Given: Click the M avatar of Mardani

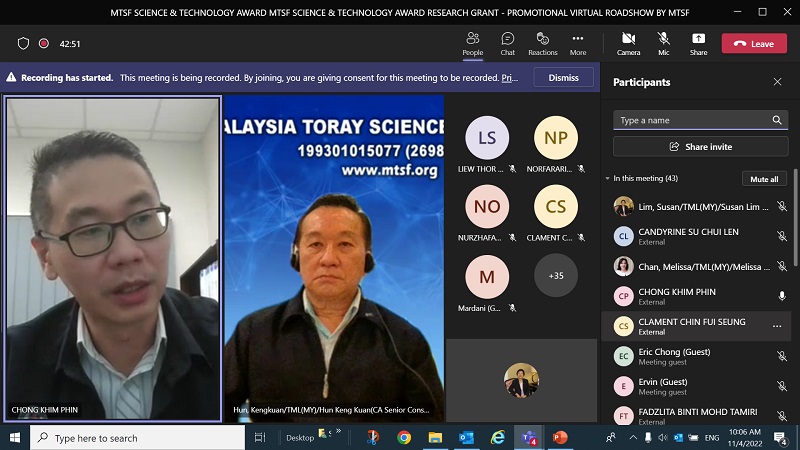Looking at the screenshot, I should click(x=487, y=276).
